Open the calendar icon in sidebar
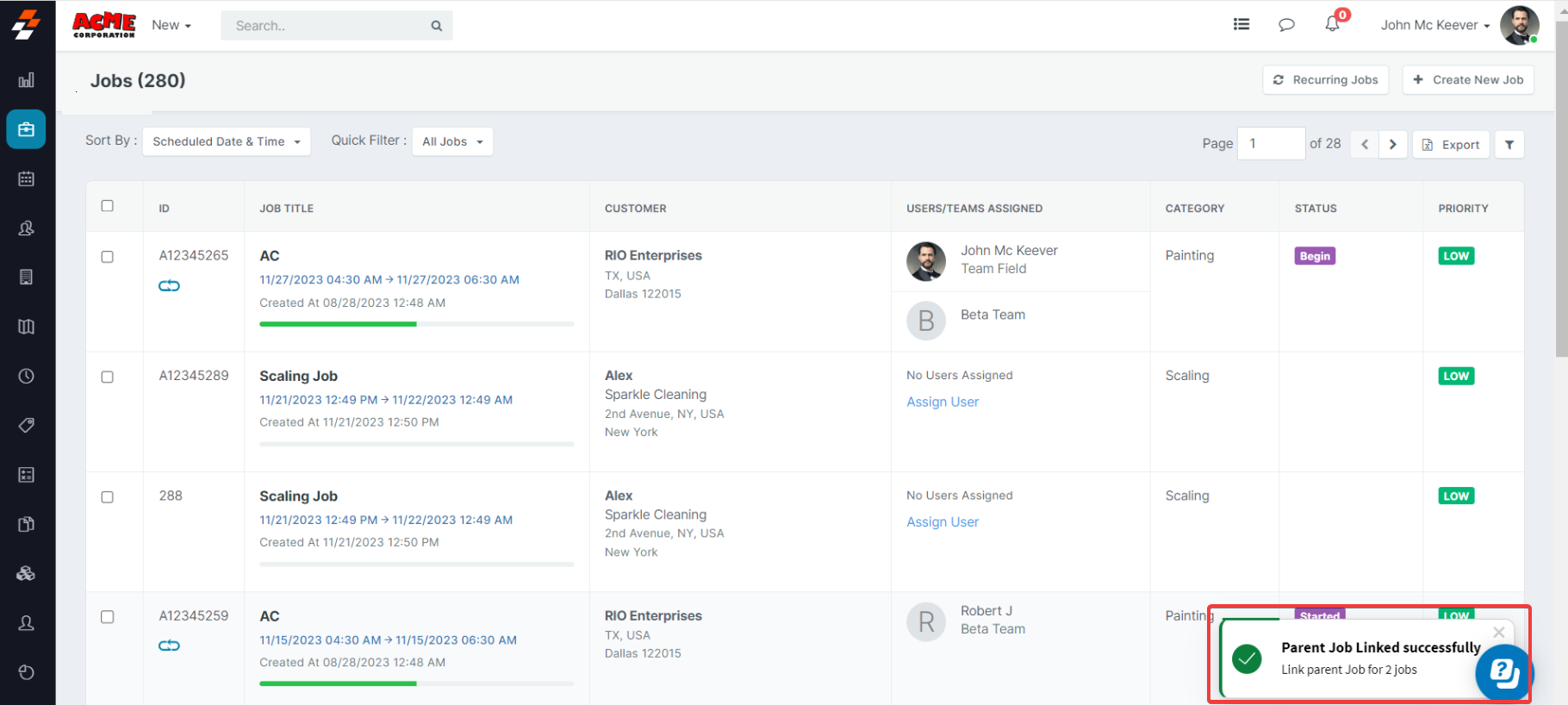1568x705 pixels. [x=27, y=179]
